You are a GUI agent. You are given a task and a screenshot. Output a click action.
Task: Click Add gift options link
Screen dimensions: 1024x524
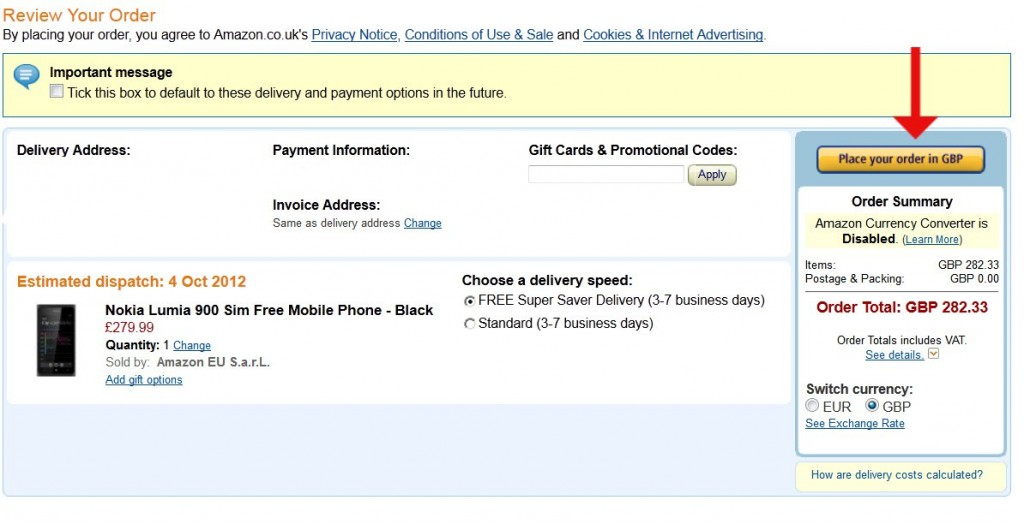144,380
